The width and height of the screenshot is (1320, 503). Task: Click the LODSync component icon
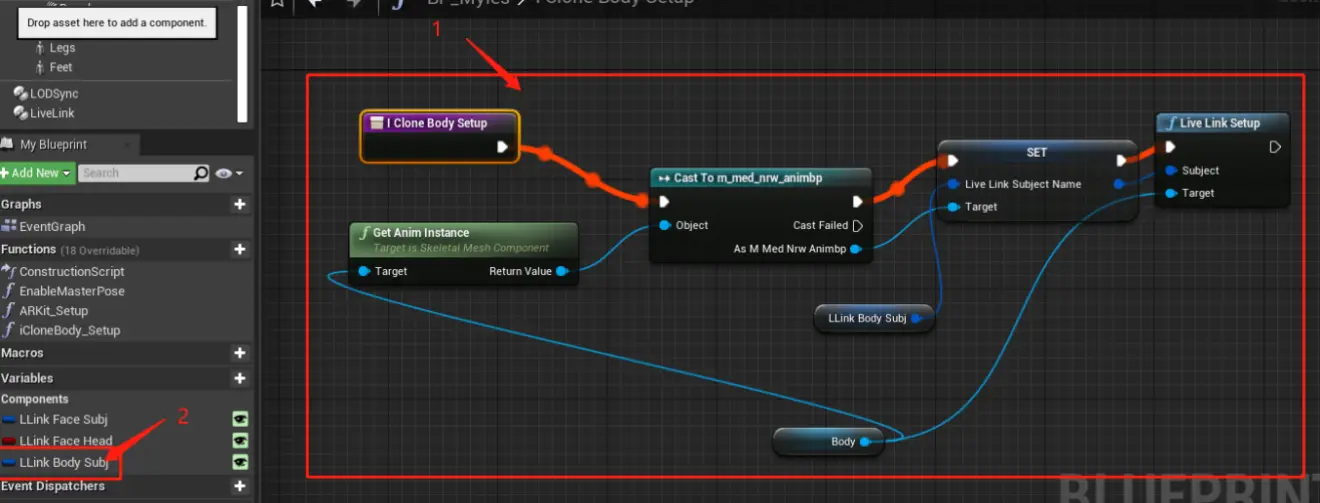click(20, 93)
